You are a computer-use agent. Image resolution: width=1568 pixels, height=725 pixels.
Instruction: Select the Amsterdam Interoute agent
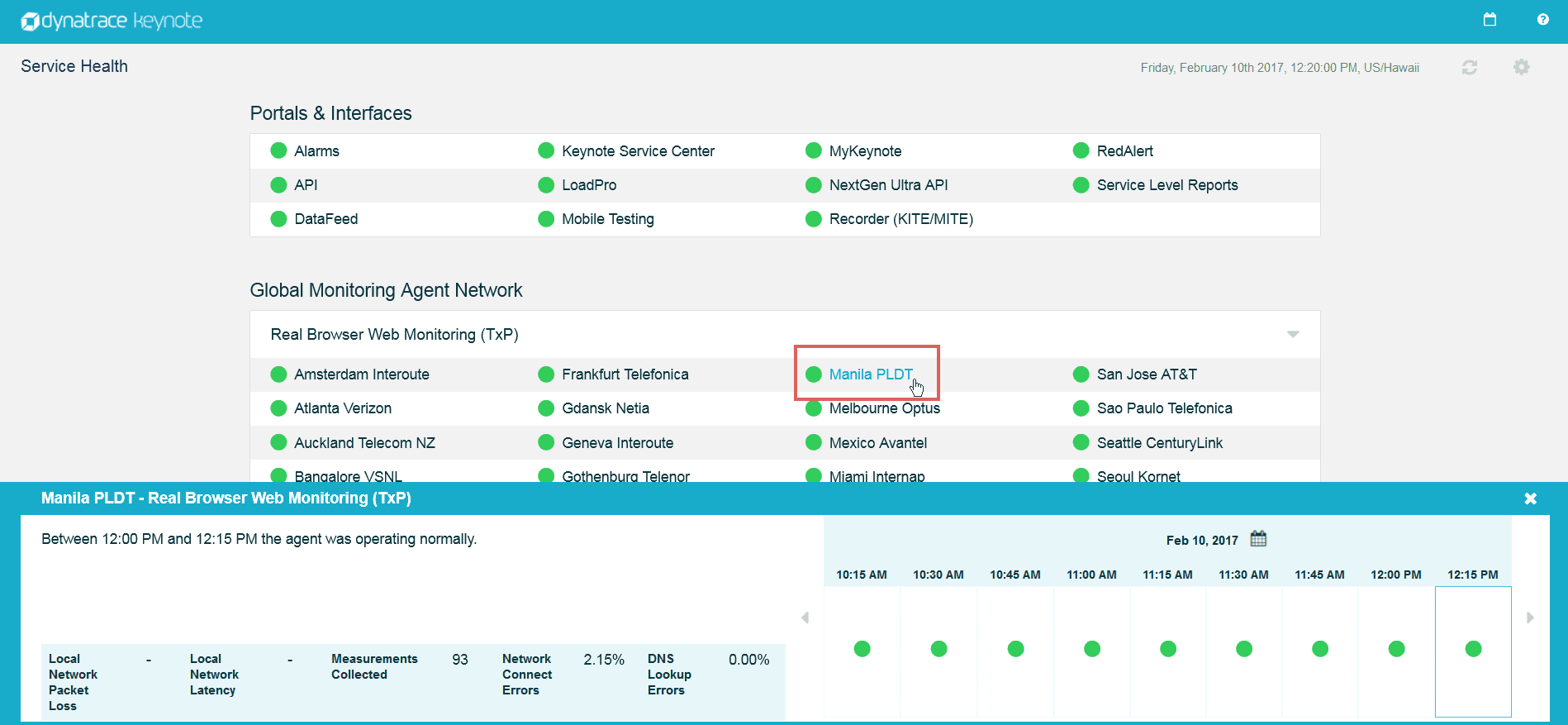(362, 374)
